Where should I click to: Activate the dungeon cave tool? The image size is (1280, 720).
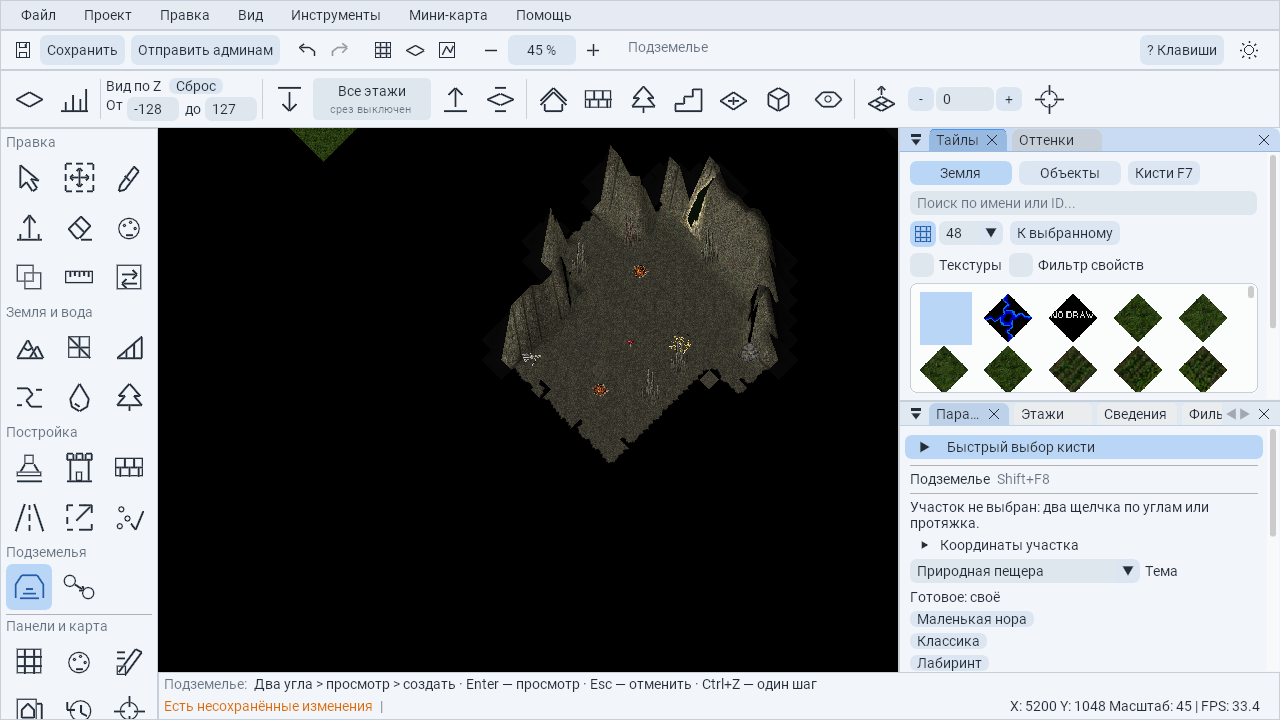[x=29, y=587]
